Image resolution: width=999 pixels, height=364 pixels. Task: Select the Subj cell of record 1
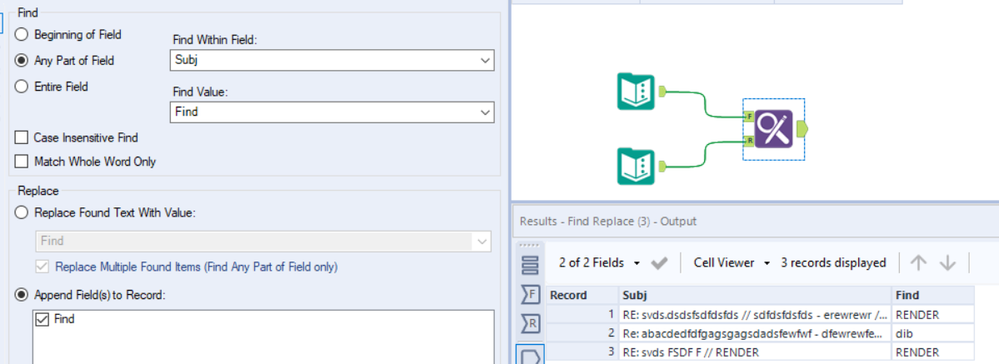click(x=754, y=314)
